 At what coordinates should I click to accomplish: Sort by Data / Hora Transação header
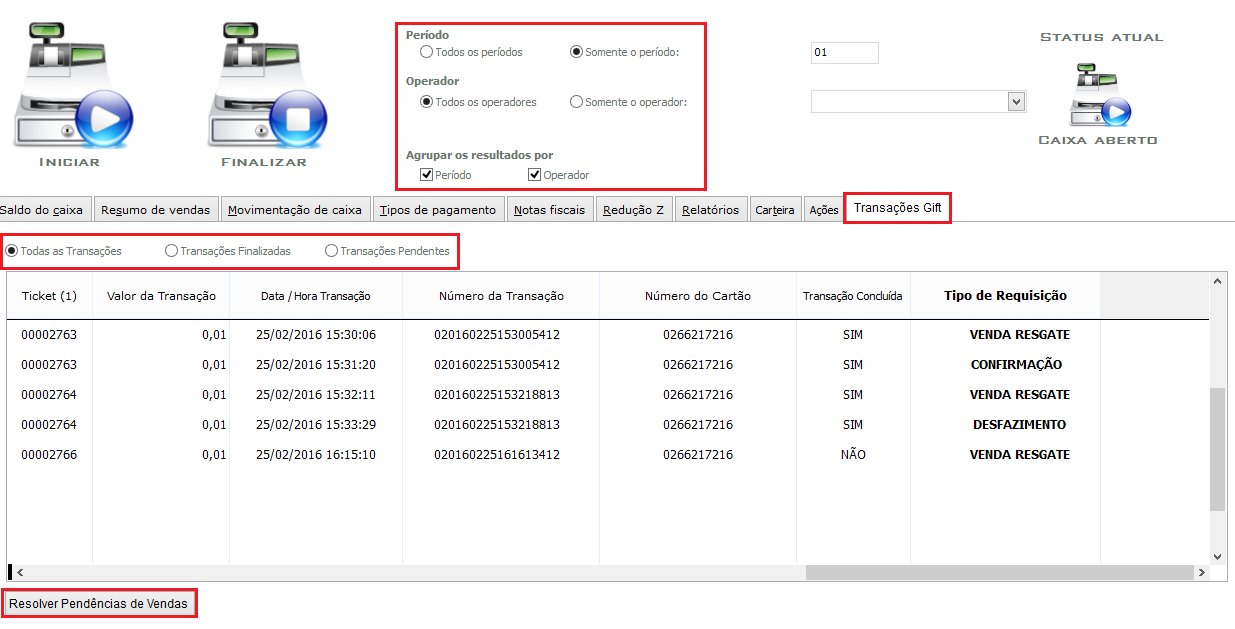(316, 296)
